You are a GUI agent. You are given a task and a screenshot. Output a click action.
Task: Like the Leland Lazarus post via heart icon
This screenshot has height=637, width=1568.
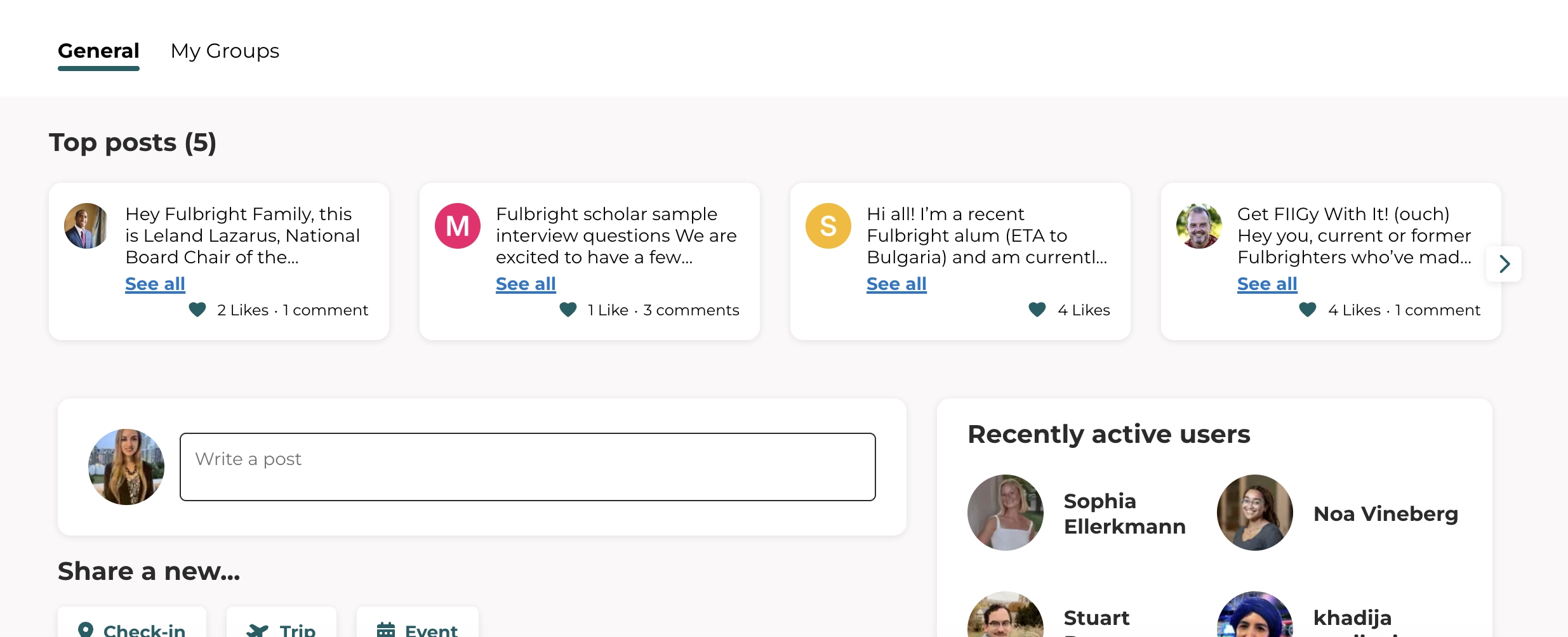(197, 310)
